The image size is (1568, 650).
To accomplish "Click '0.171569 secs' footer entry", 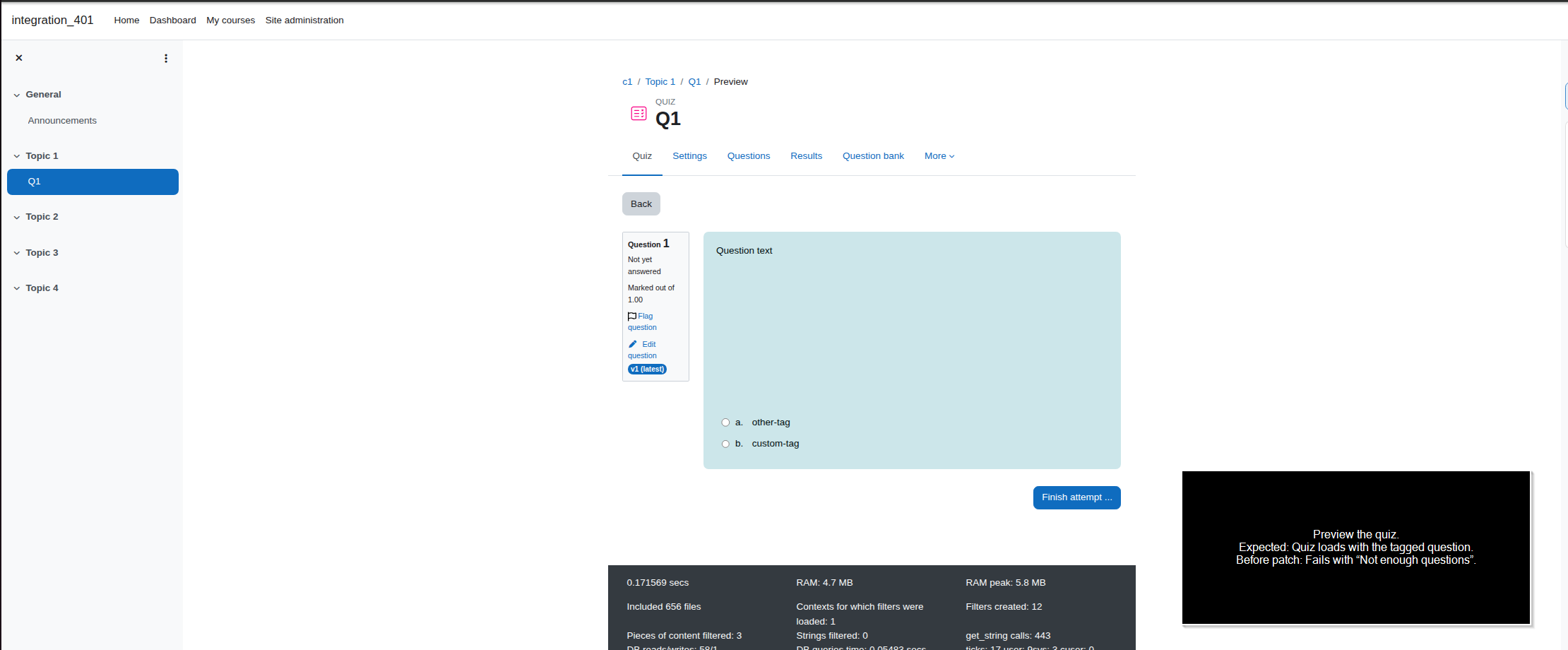I will 658,583.
